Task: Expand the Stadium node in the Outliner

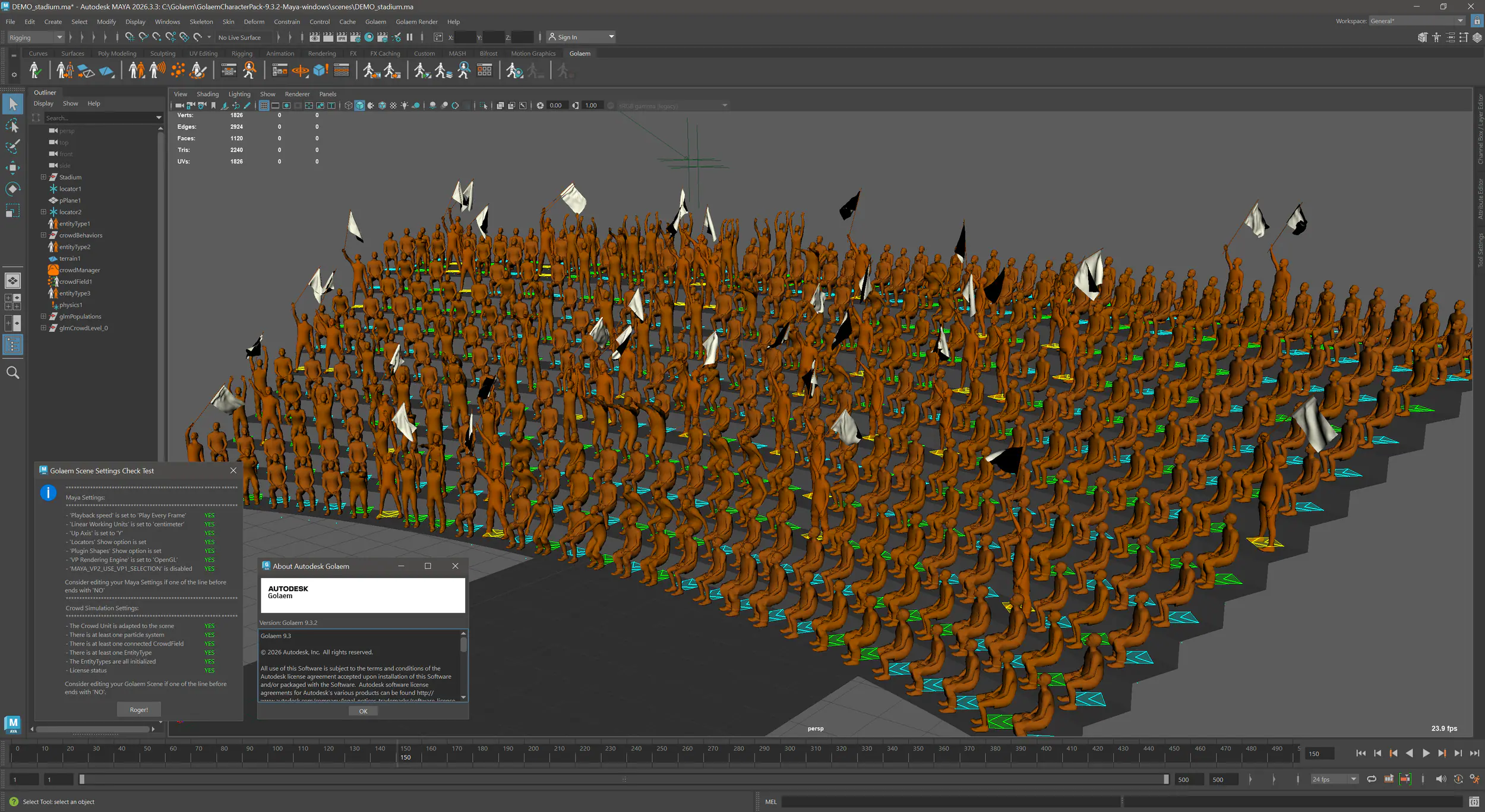Action: [x=43, y=177]
